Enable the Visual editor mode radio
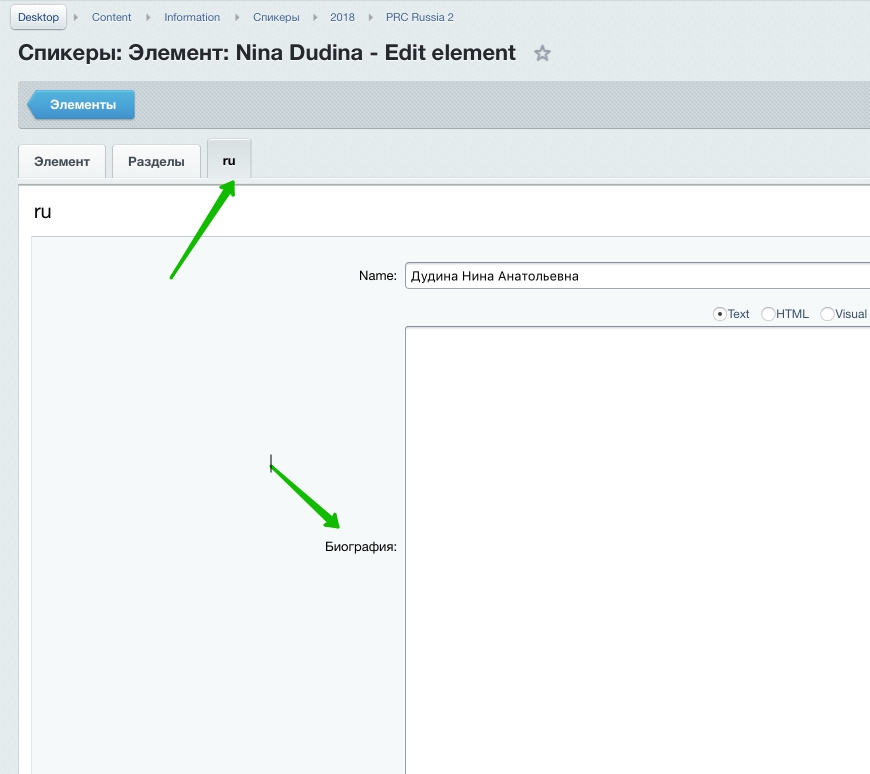 pyautogui.click(x=827, y=314)
